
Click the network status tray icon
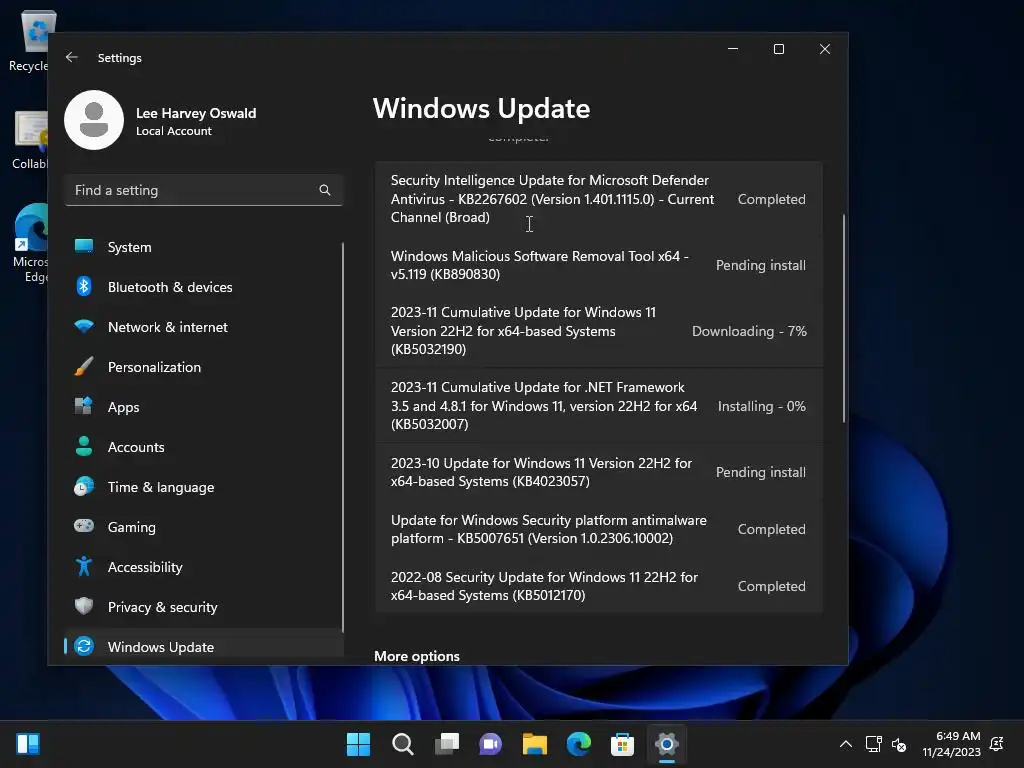873,744
